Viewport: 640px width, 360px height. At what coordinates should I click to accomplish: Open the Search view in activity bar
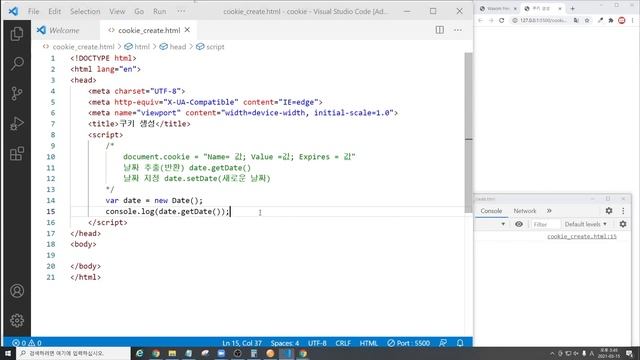17,63
